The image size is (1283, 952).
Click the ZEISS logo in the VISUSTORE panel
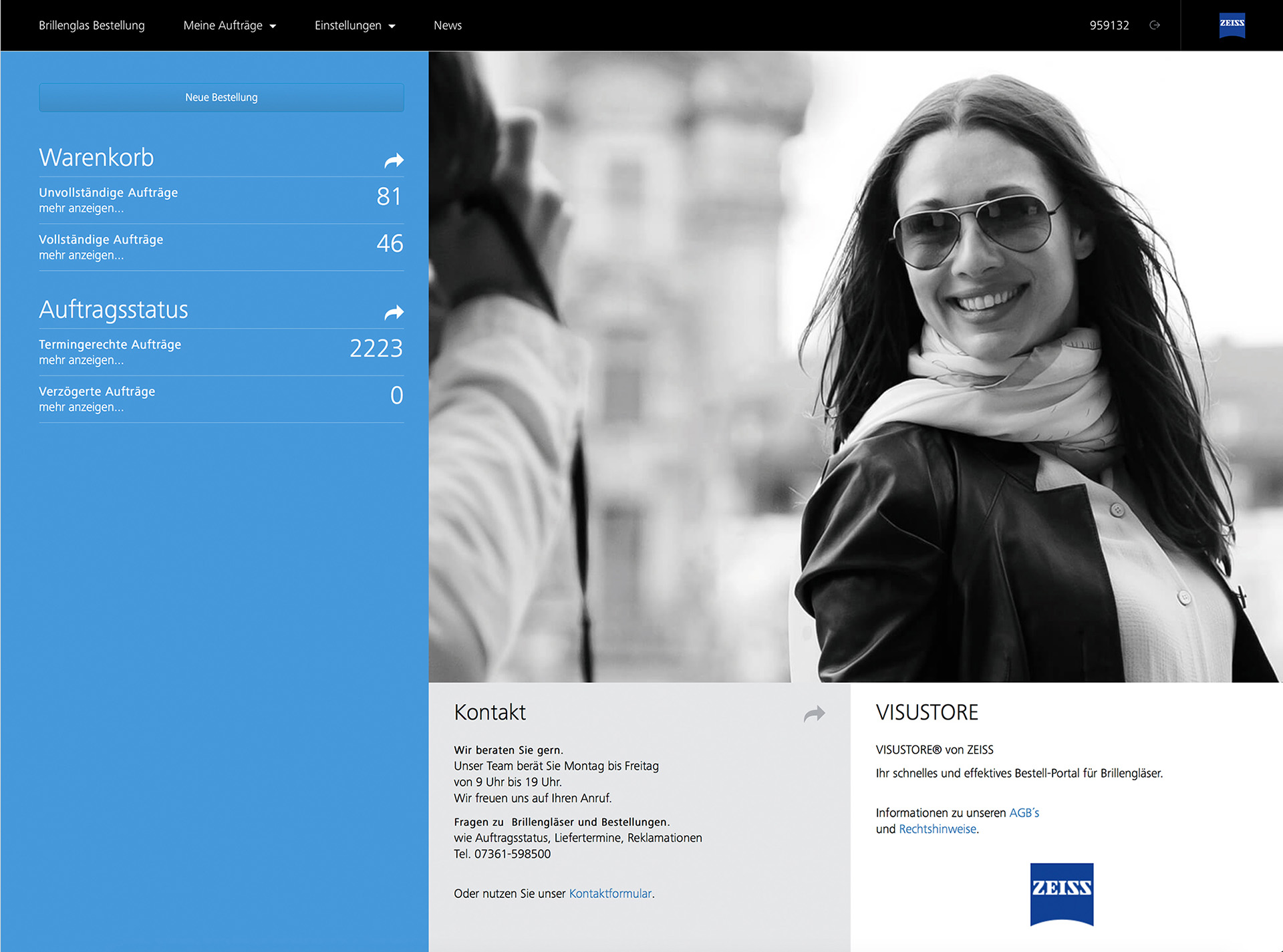[x=1062, y=895]
